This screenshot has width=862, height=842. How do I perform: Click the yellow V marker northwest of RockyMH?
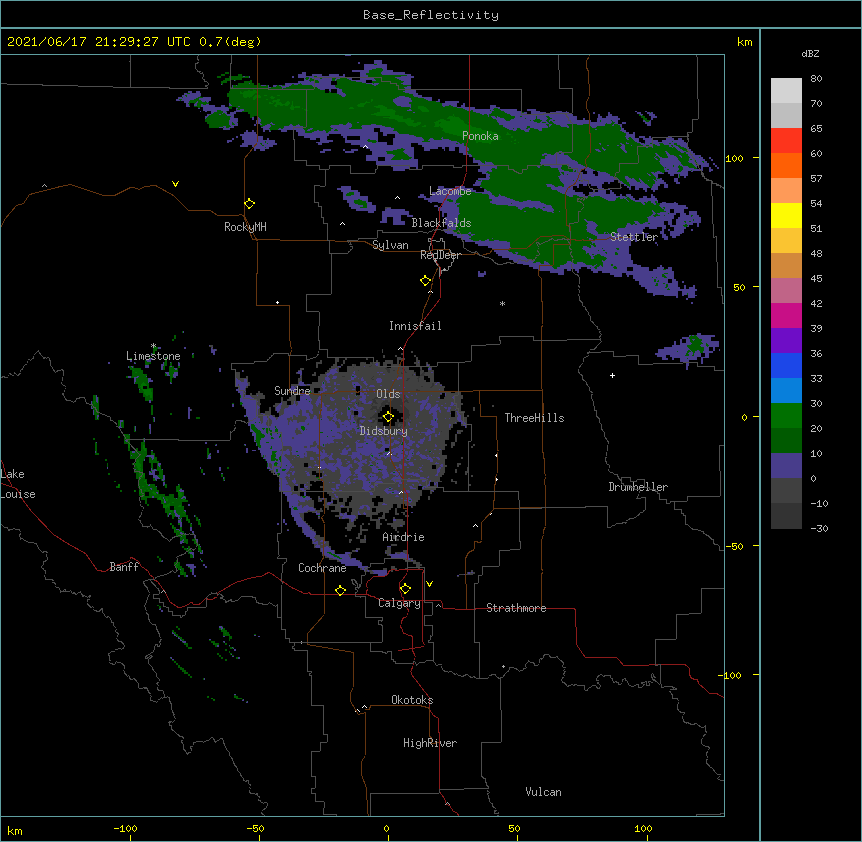click(x=175, y=184)
